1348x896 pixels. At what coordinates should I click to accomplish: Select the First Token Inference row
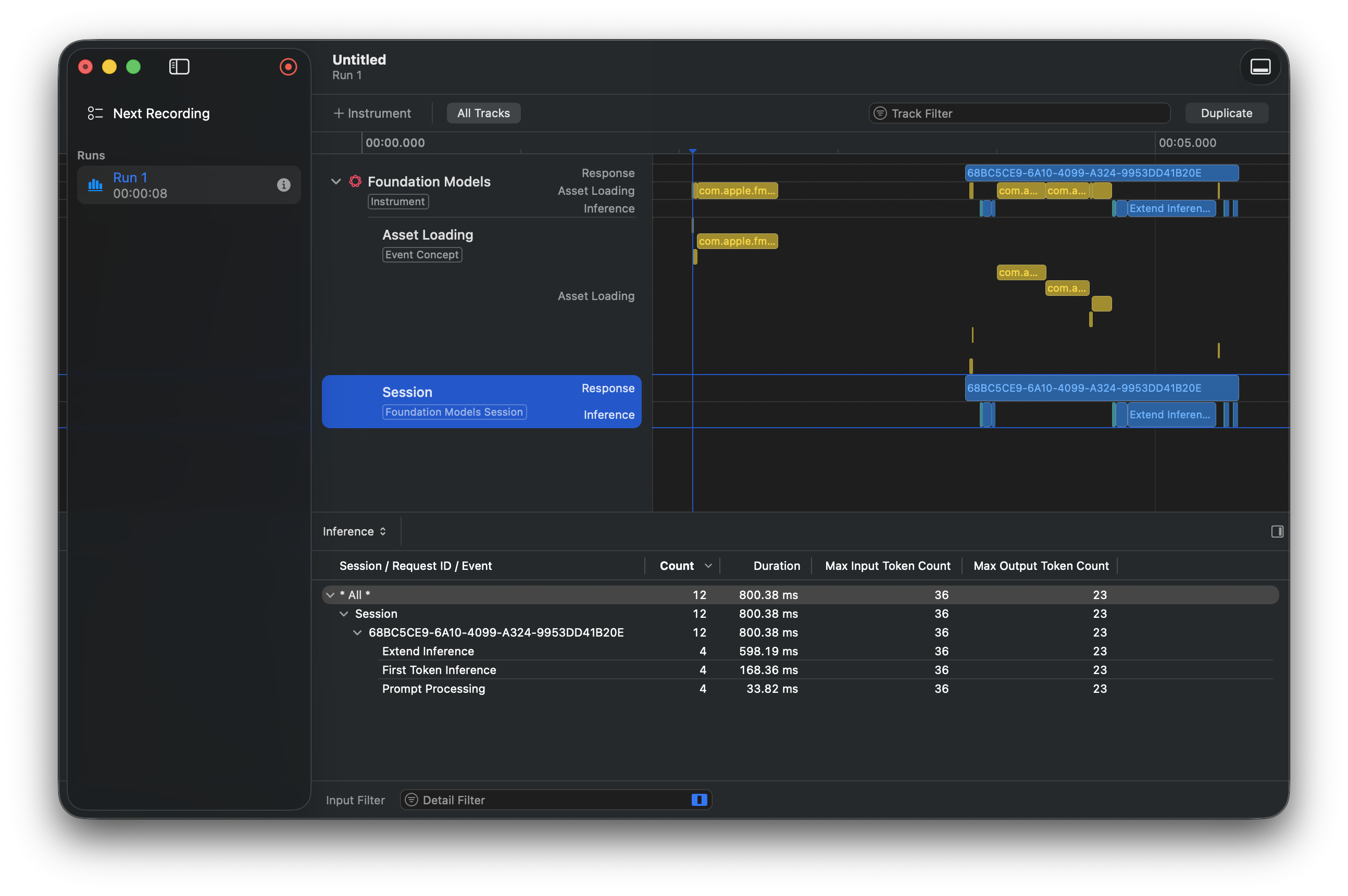(439, 670)
